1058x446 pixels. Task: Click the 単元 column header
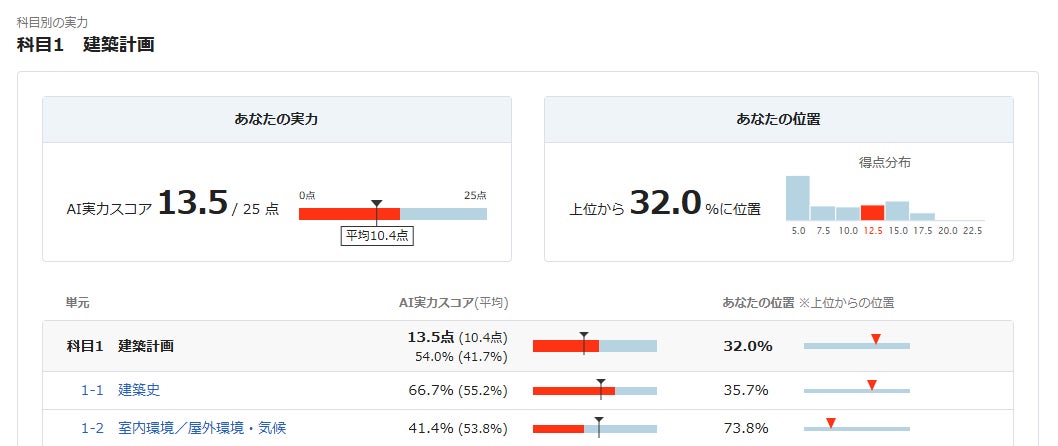[78, 302]
